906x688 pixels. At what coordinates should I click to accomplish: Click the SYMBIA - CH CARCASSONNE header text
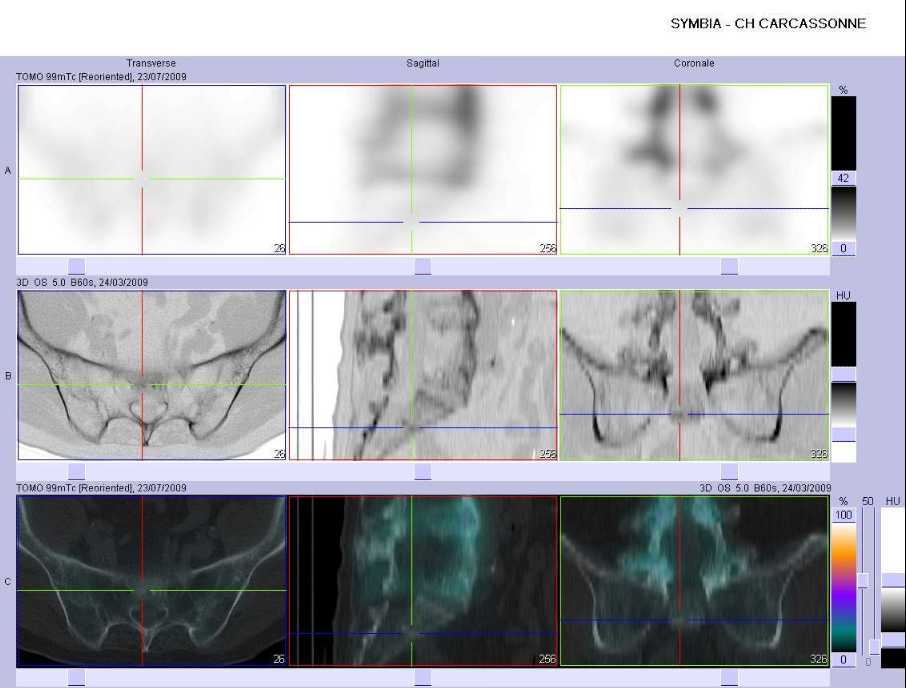tap(768, 24)
